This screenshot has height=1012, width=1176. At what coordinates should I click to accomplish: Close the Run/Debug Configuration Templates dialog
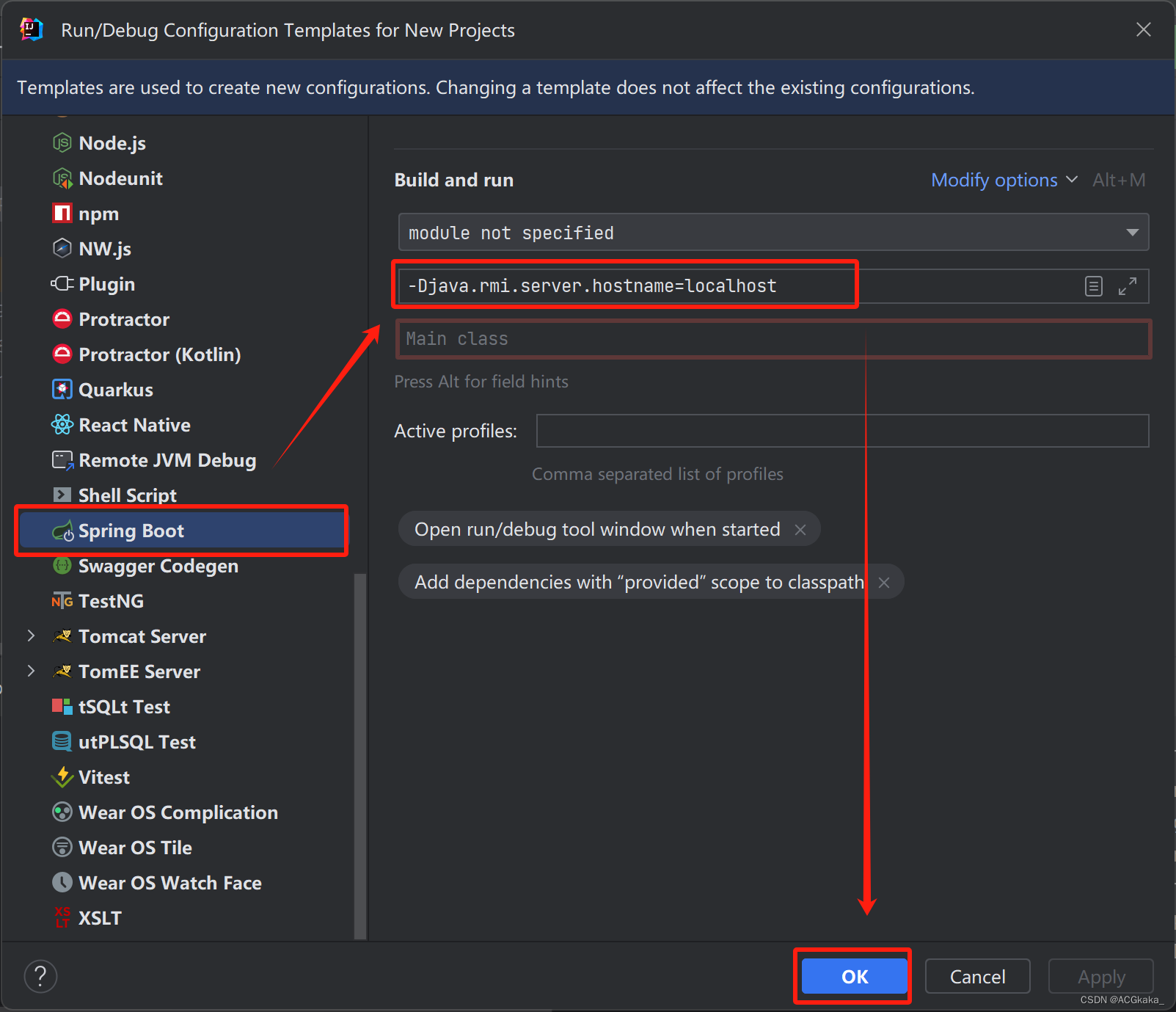click(x=1143, y=30)
